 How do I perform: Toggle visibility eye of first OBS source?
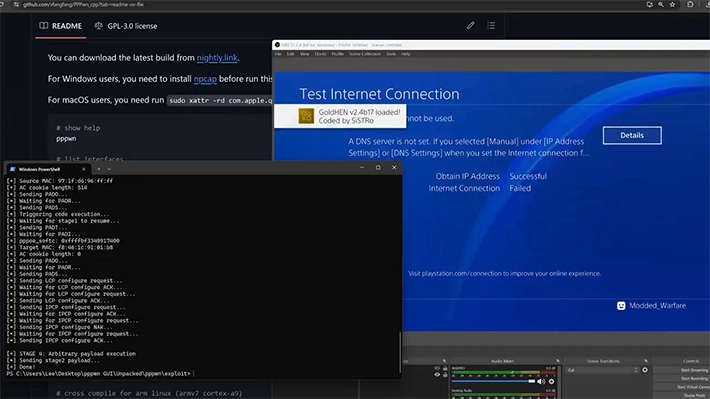tap(437, 369)
